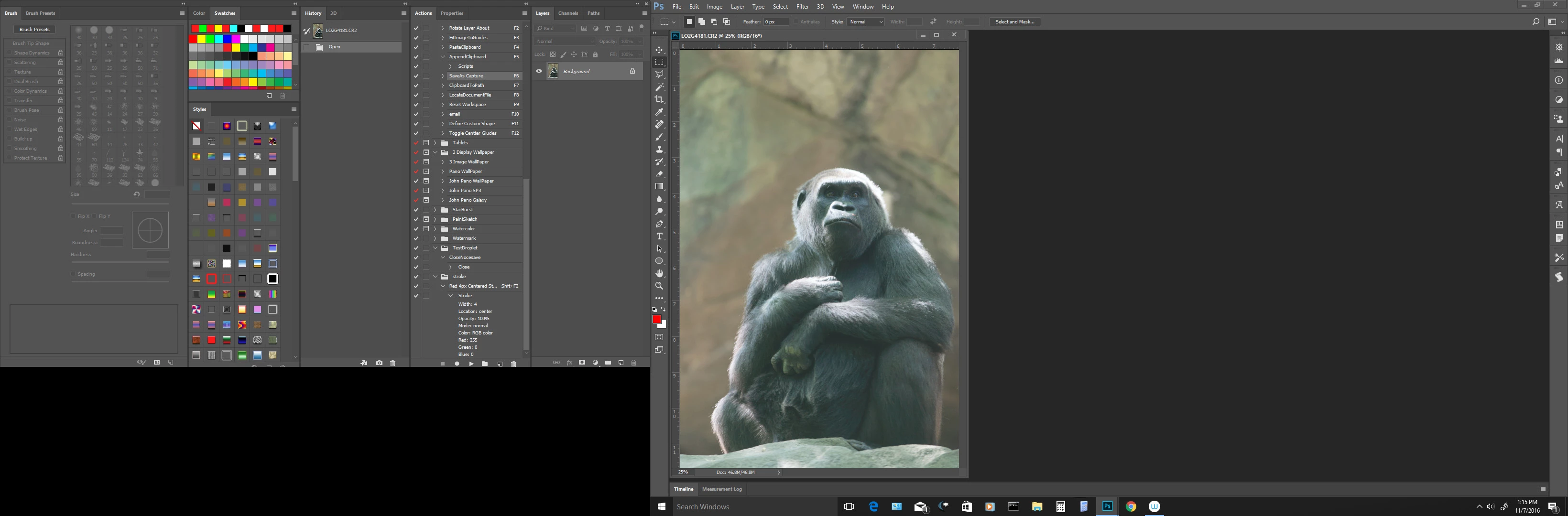Expand the Tablets action folder

pos(435,143)
